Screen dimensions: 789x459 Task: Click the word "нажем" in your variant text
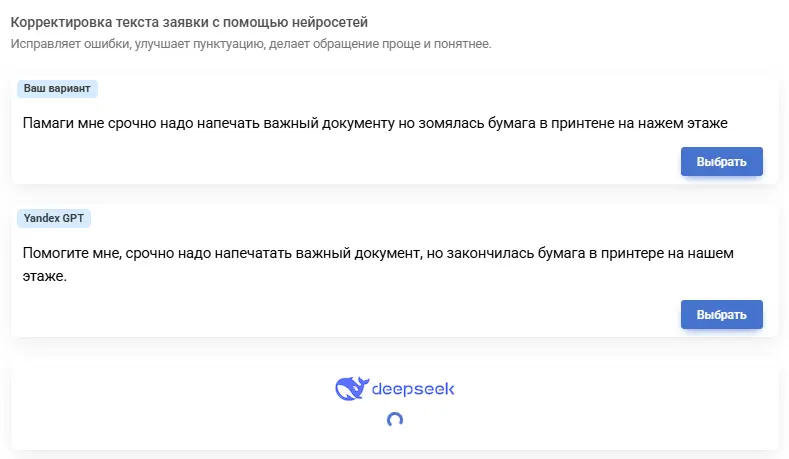tap(671, 123)
